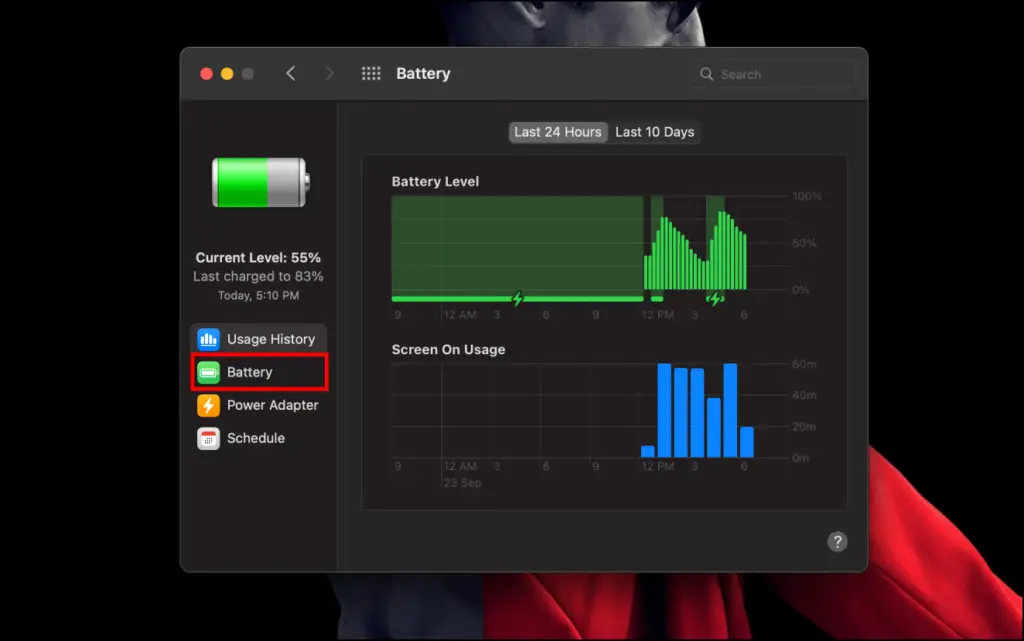Switch to Last 24 Hours tab

[x=558, y=132]
